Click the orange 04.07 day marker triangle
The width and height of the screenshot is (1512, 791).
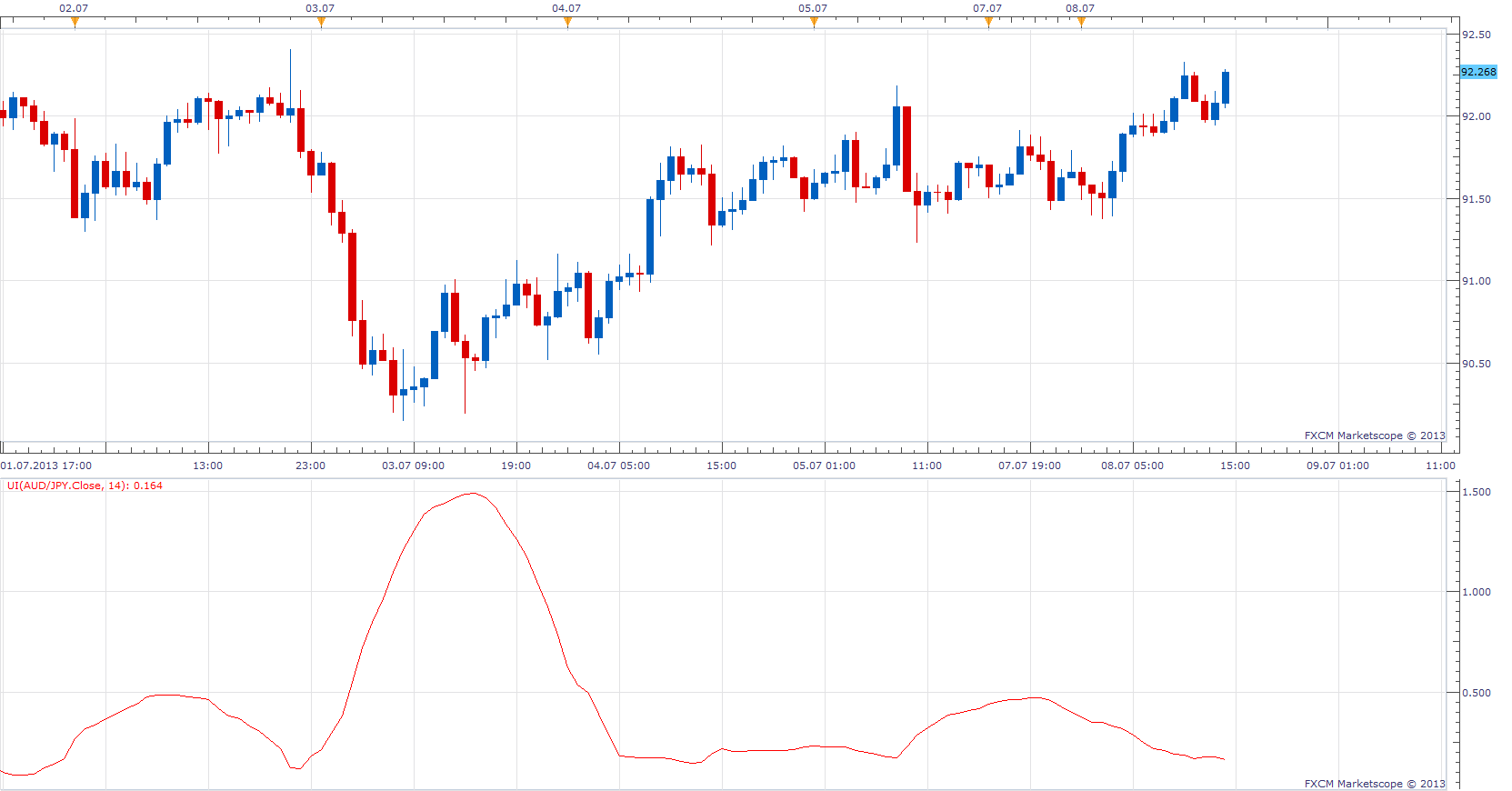point(567,23)
